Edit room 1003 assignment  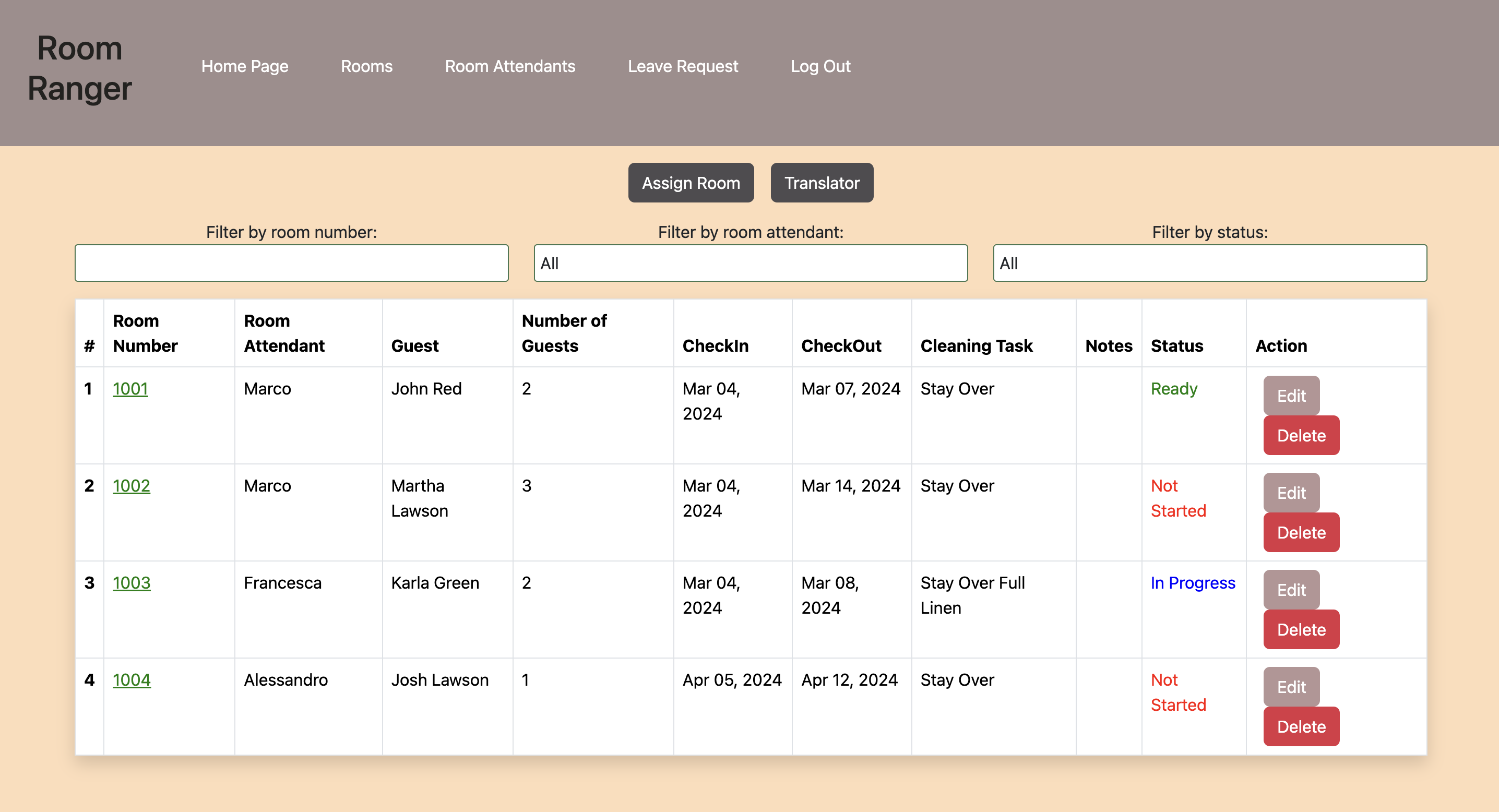click(1290, 588)
